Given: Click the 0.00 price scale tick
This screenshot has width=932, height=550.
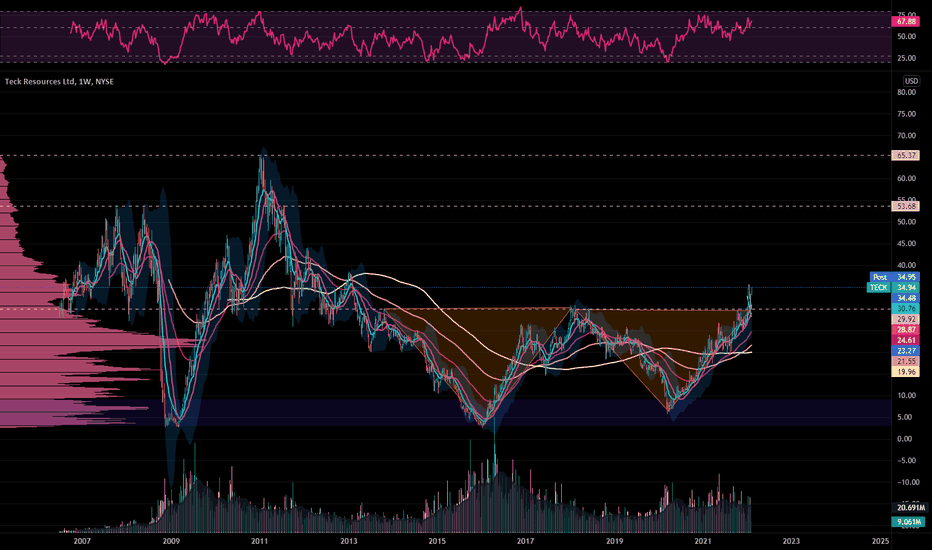Looking at the screenshot, I should (x=905, y=439).
